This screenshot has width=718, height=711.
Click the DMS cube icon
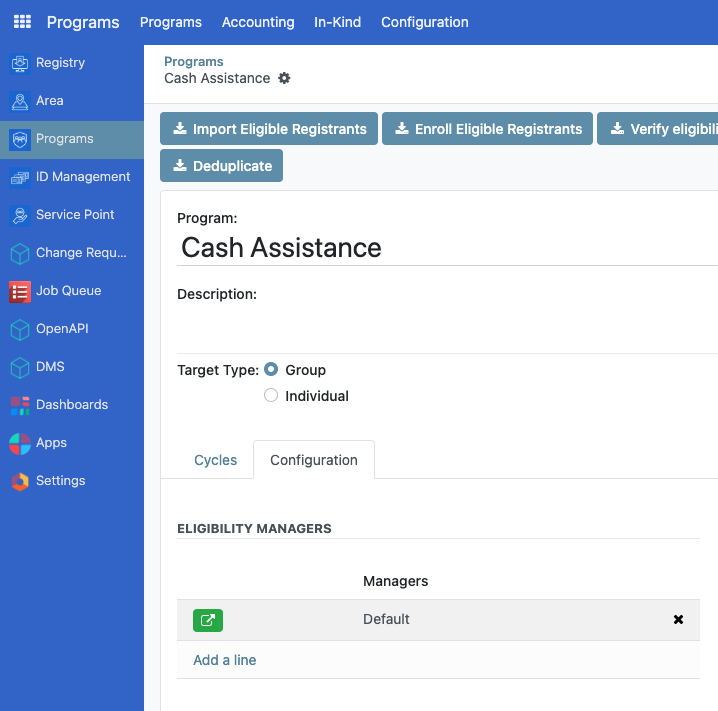(20, 367)
